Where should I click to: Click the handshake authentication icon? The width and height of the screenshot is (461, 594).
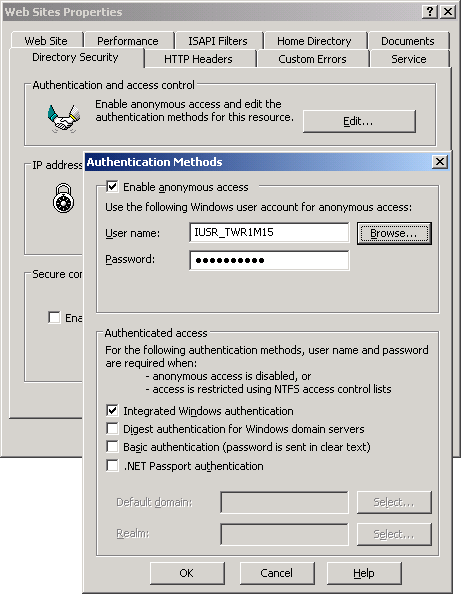(x=64, y=119)
